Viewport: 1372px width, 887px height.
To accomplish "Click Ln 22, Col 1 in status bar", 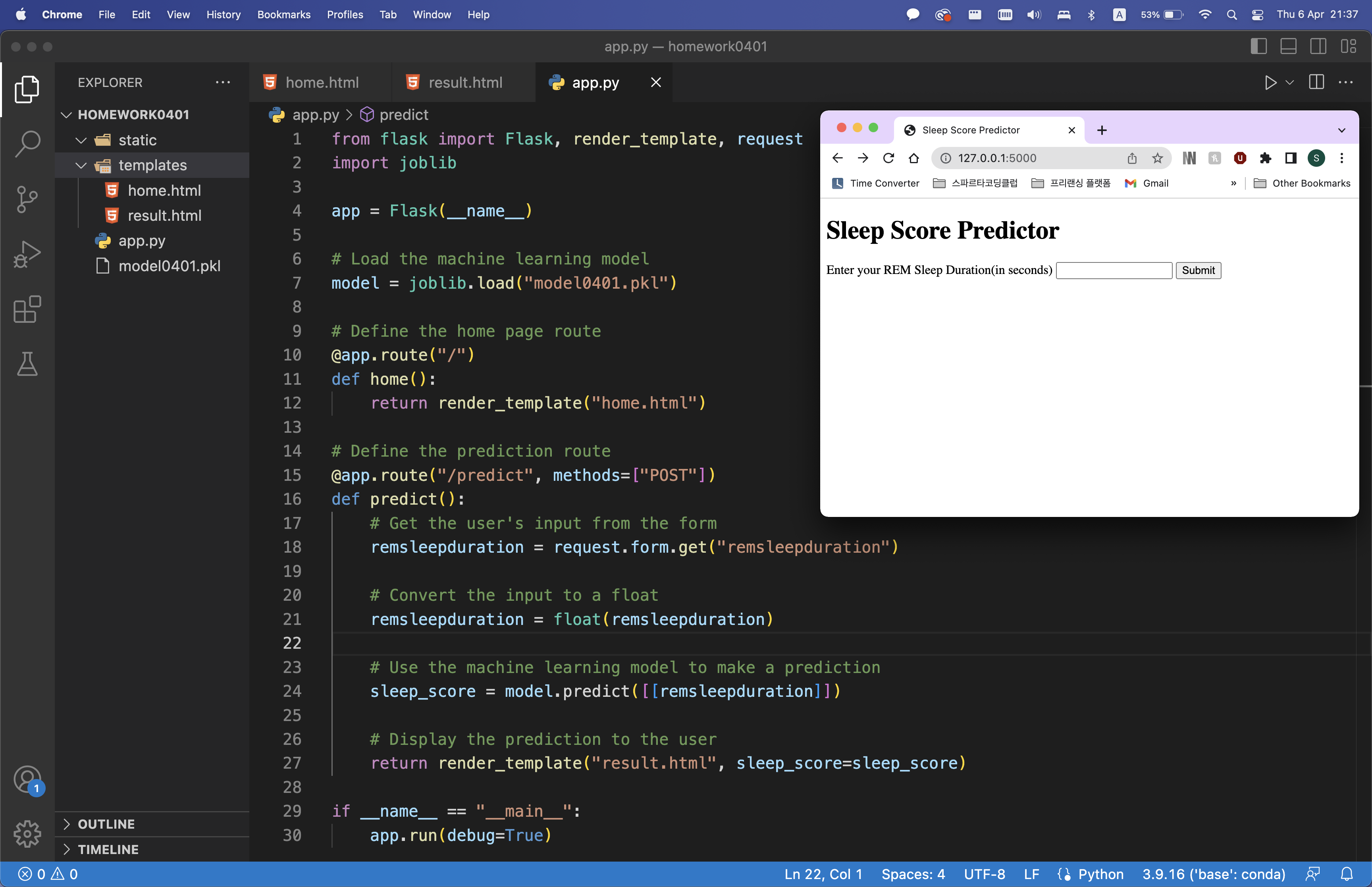I will coord(823,874).
